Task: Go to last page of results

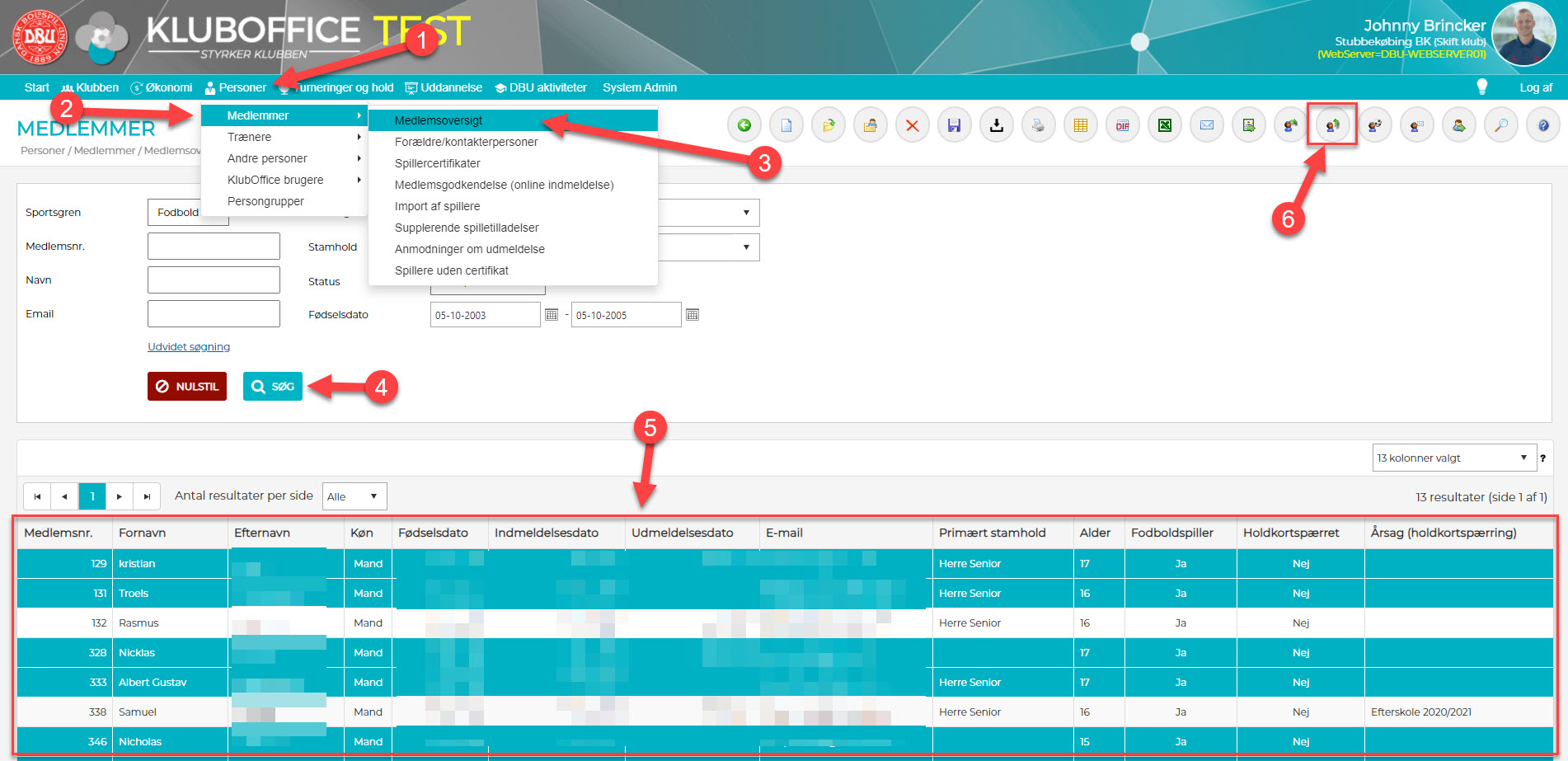Action: click(x=147, y=496)
